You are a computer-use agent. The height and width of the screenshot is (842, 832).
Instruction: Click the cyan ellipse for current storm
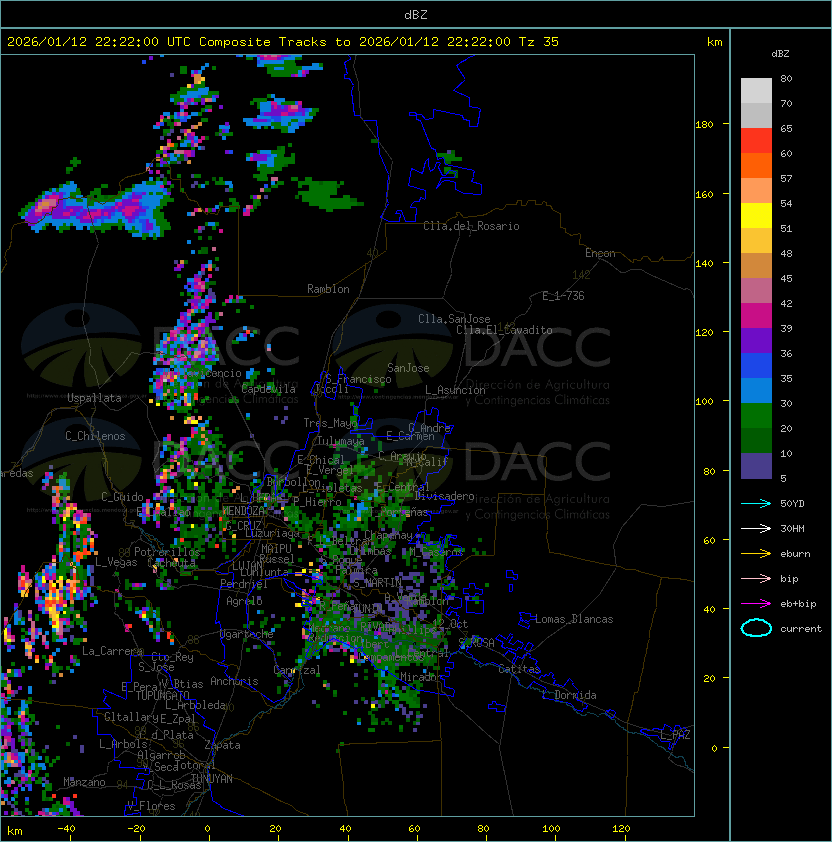tap(756, 628)
